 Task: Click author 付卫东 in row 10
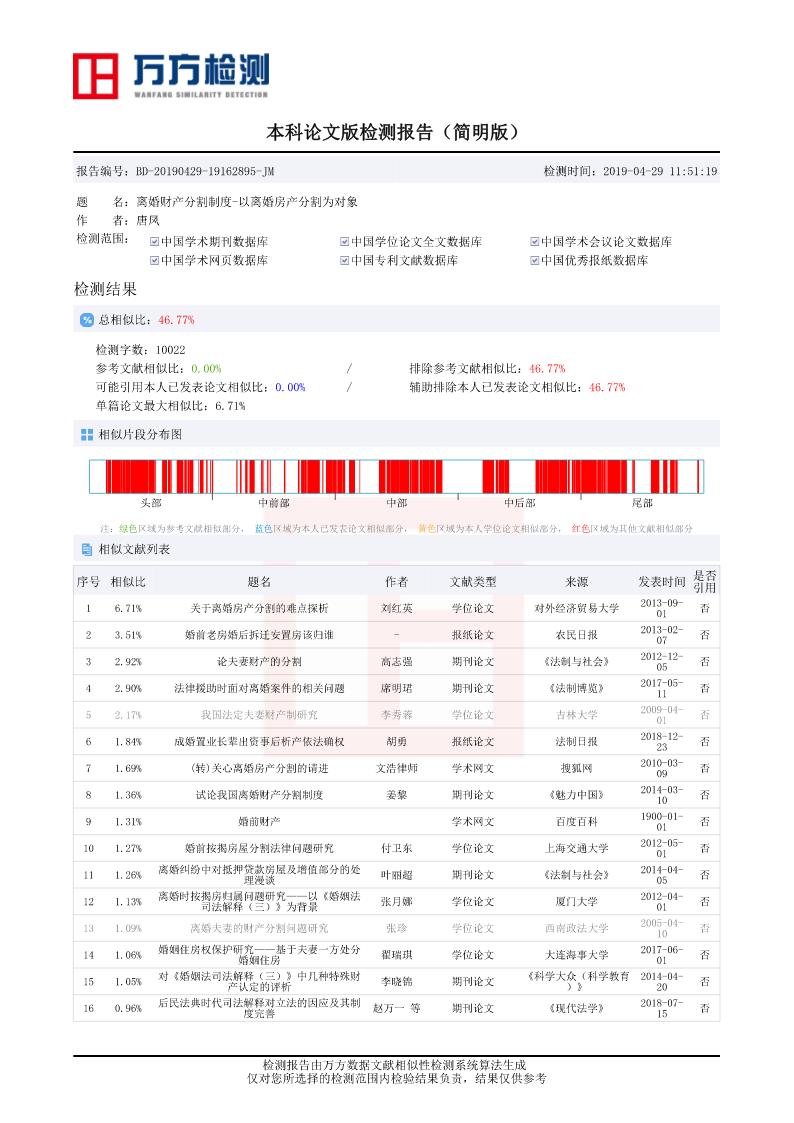(x=397, y=848)
